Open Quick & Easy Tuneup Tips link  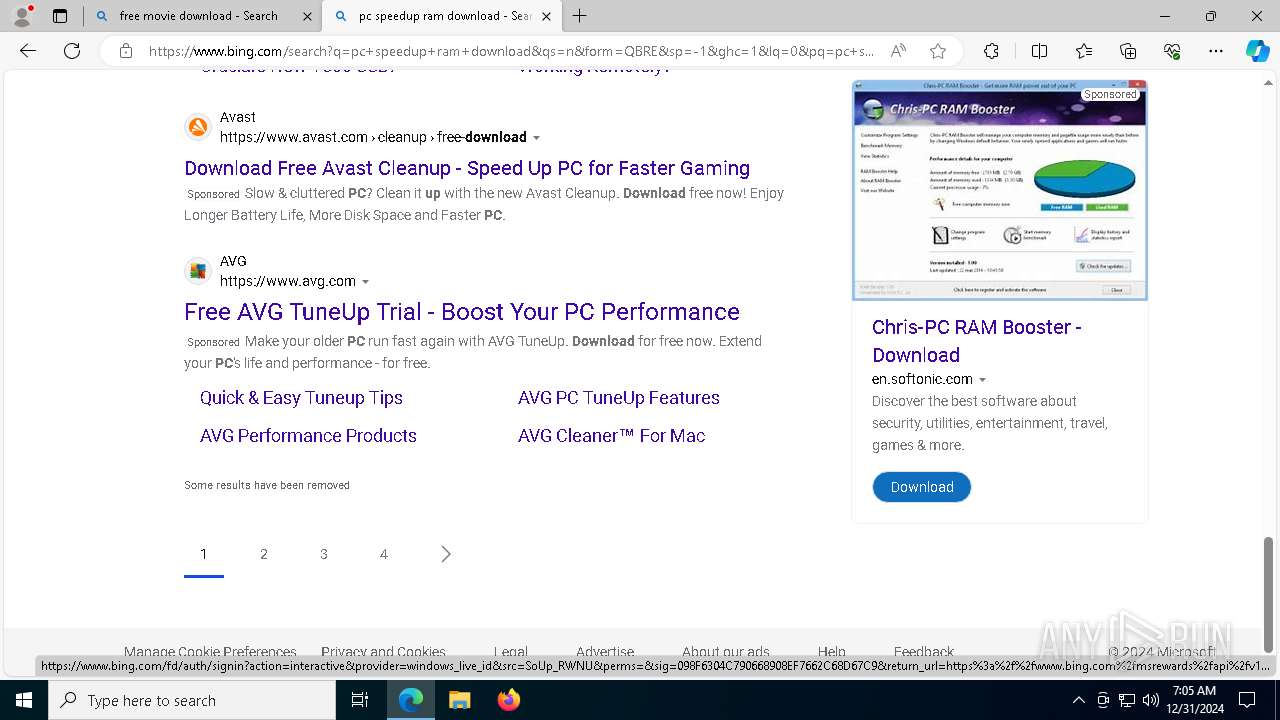[x=301, y=398]
